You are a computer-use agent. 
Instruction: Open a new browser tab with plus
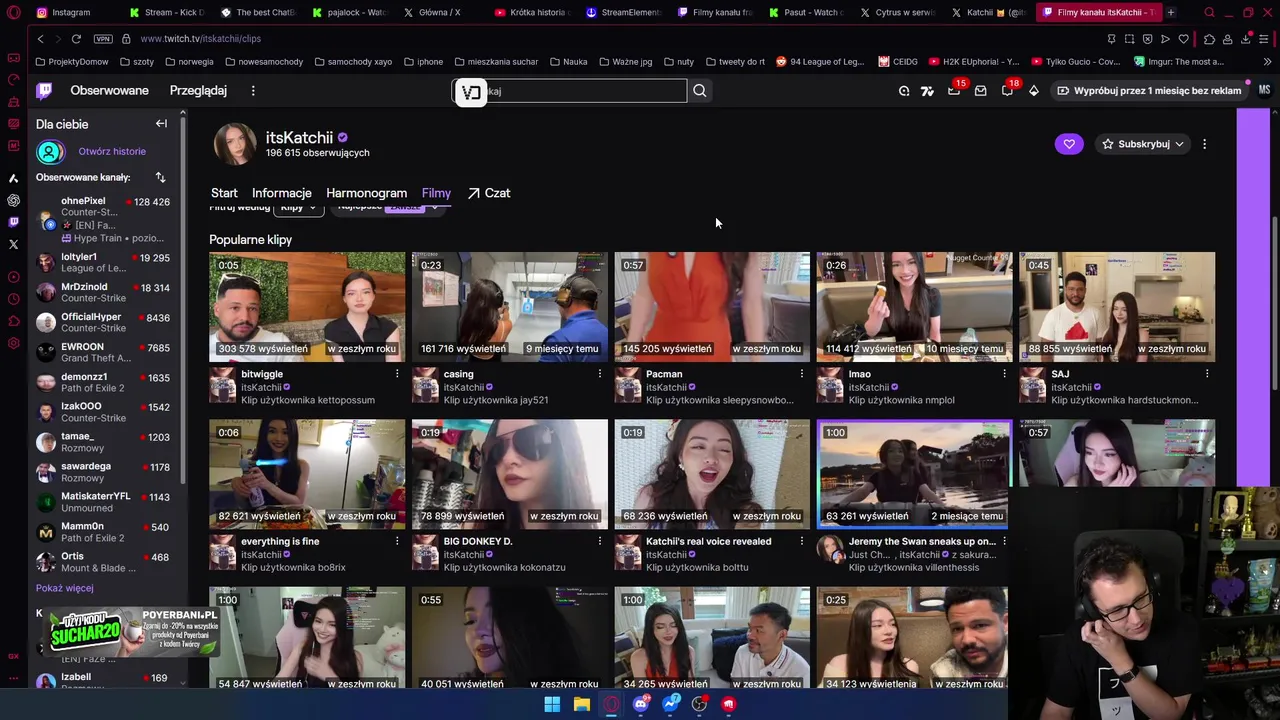click(1171, 12)
